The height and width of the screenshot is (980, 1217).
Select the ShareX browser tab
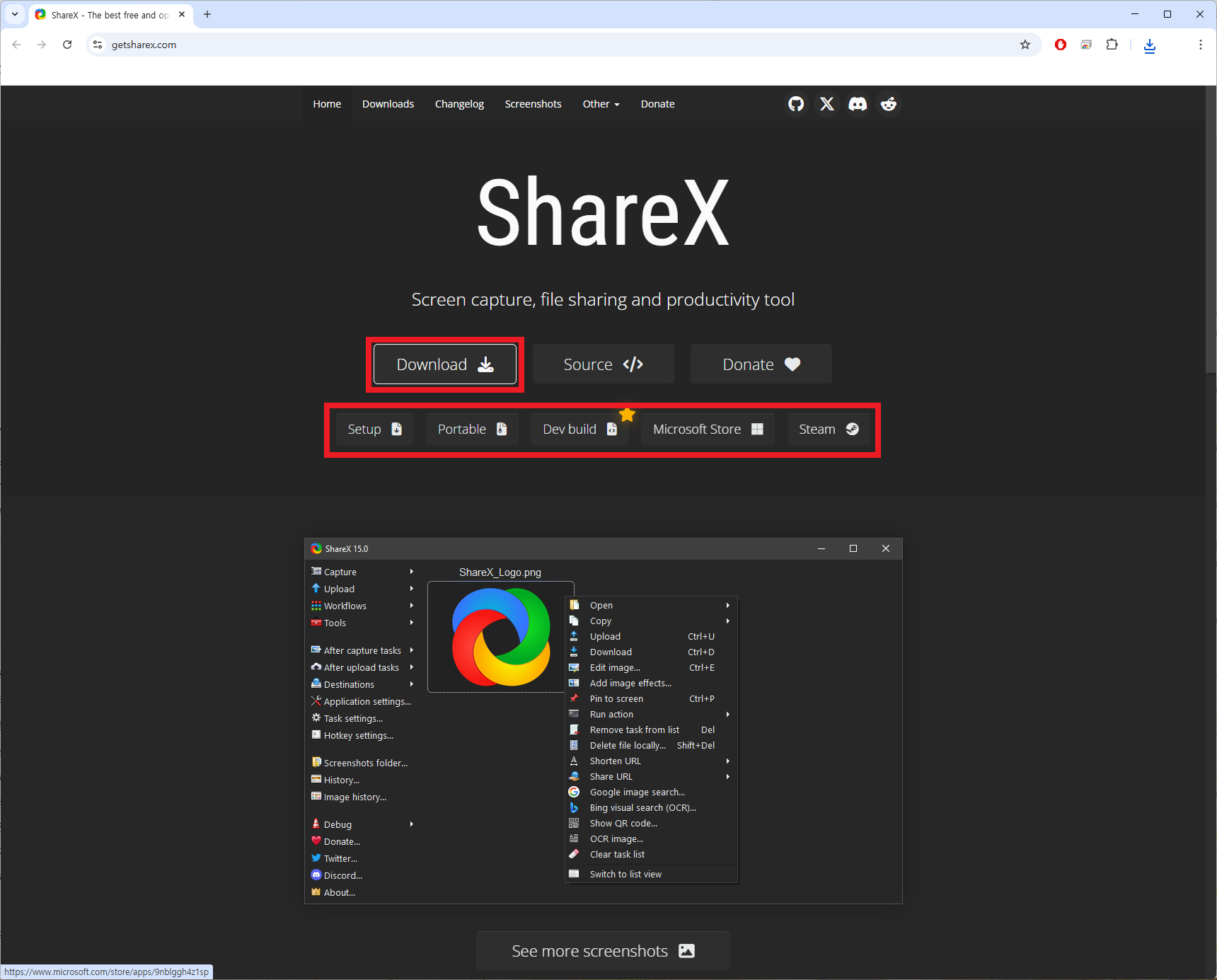click(x=111, y=15)
